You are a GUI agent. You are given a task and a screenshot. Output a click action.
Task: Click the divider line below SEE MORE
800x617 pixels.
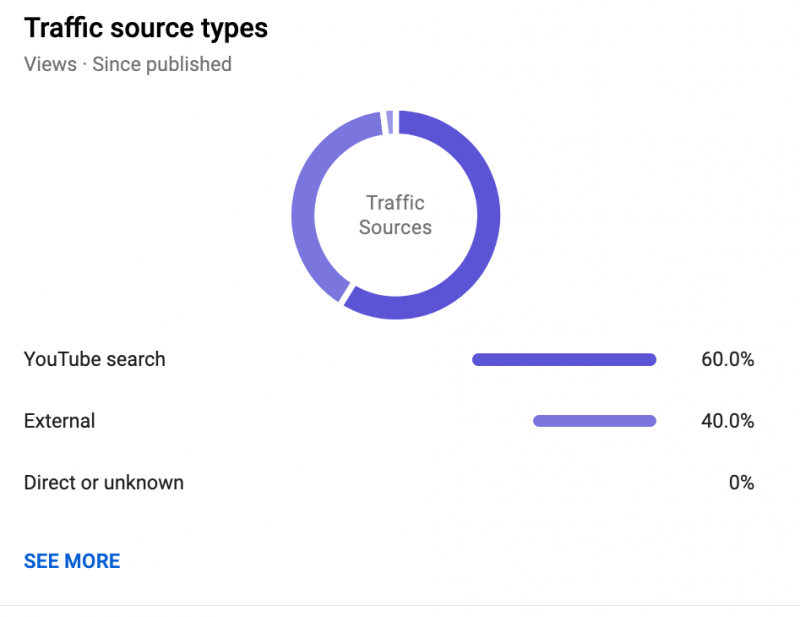[x=400, y=605]
